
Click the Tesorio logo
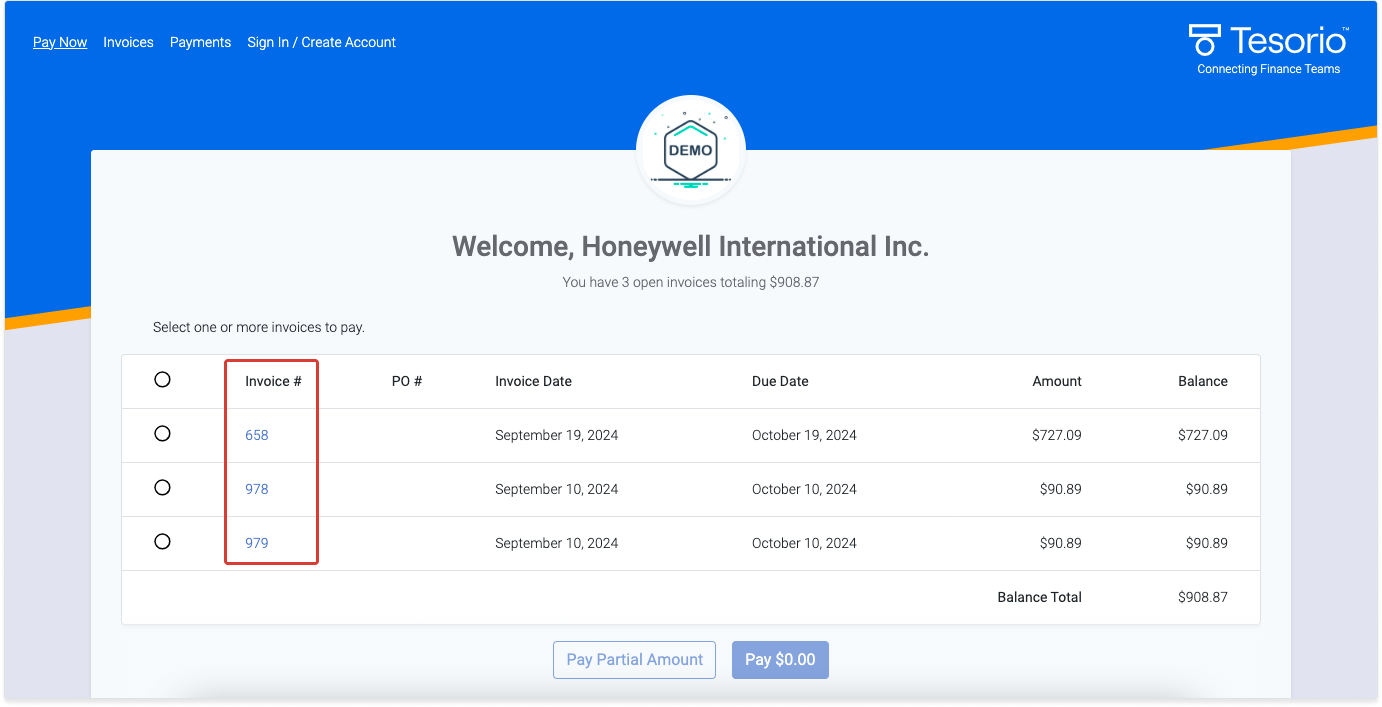pyautogui.click(x=1268, y=41)
